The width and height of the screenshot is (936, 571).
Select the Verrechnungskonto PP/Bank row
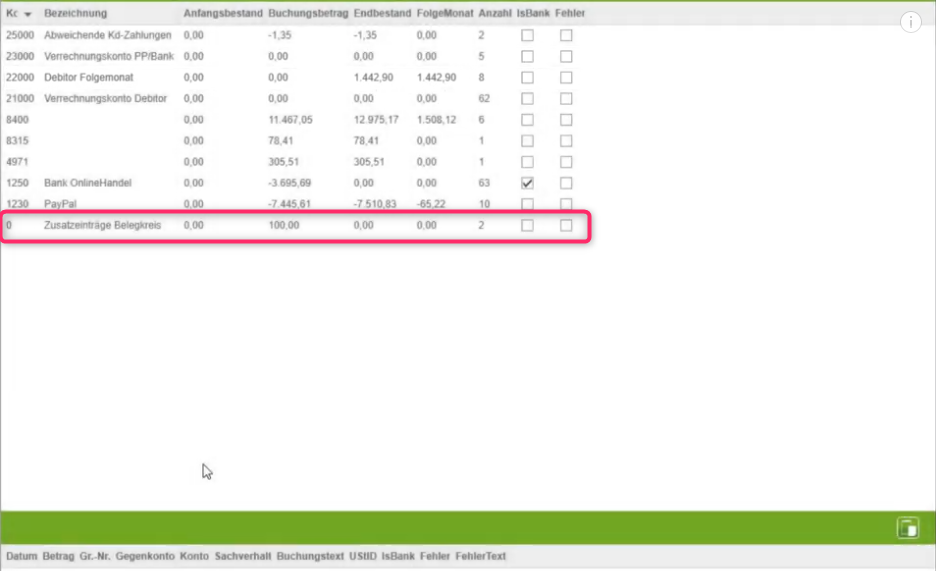[x=108, y=56]
